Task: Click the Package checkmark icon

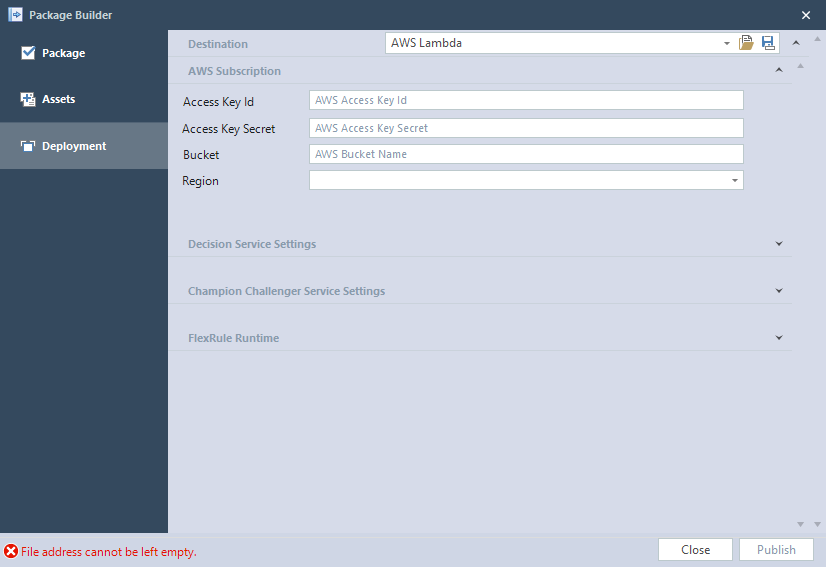Action: click(x=28, y=53)
